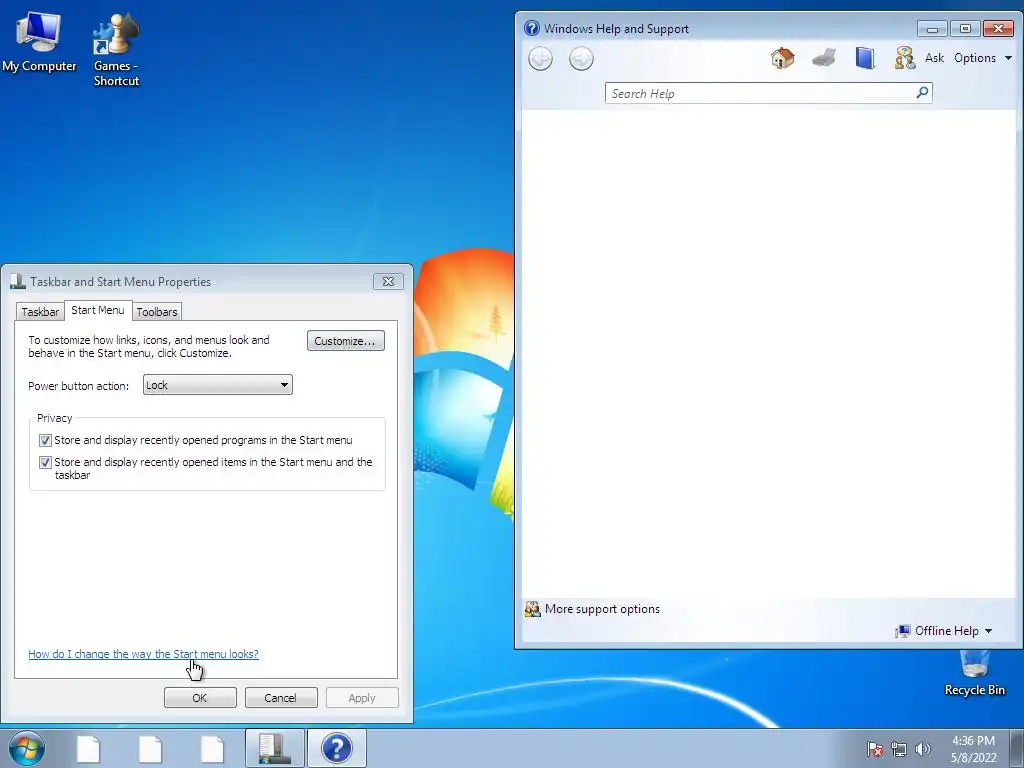Click the Taskbar Properties title bar icon
This screenshot has height=768, width=1024.
point(18,281)
